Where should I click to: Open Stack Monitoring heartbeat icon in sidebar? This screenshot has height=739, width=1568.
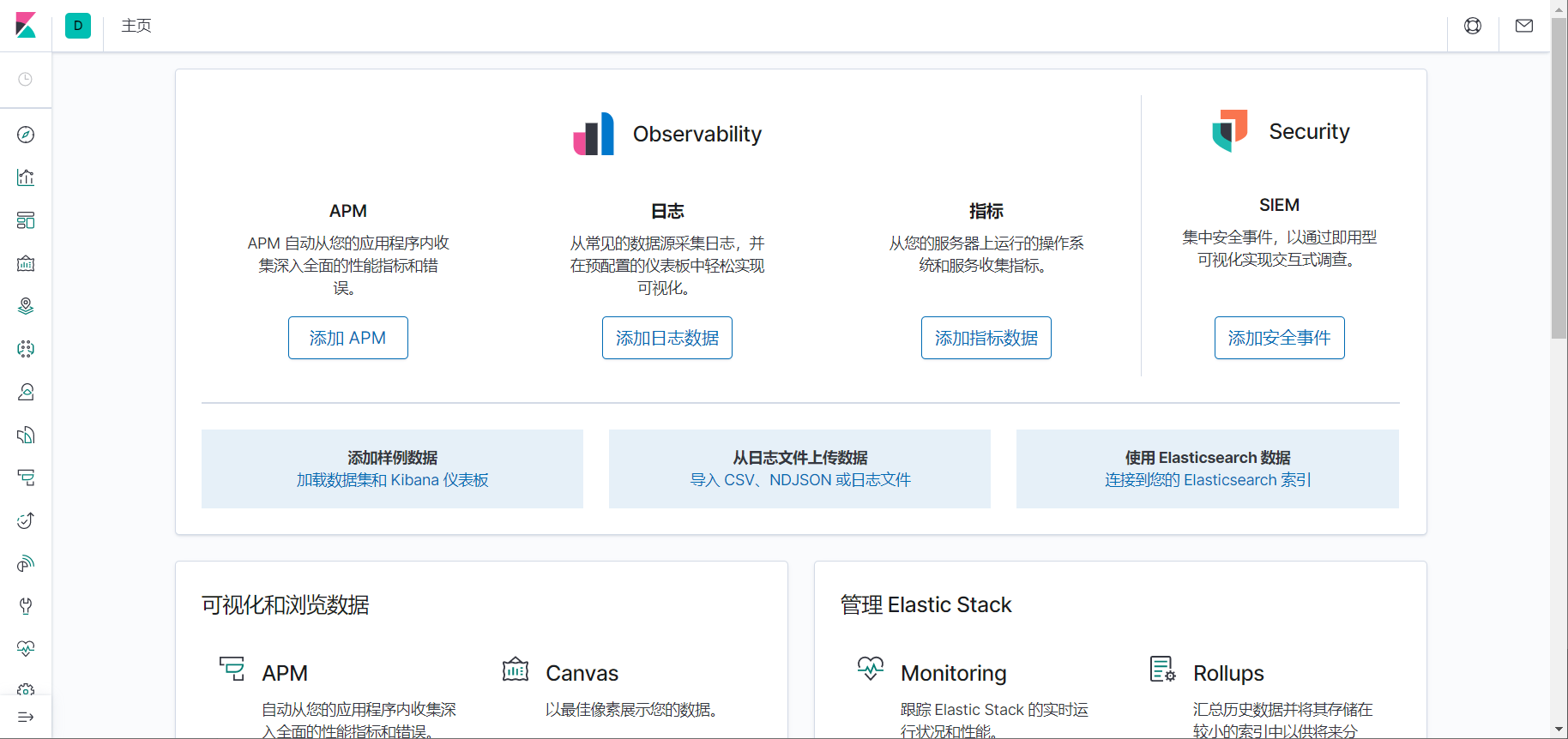26,649
